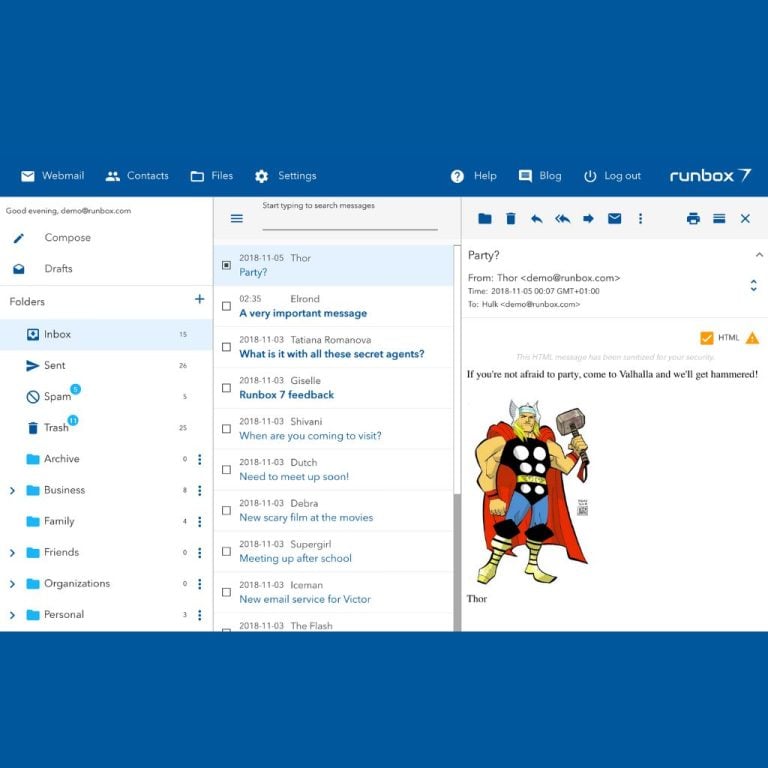Open the Settings gear icon
The height and width of the screenshot is (768, 768).
tap(262, 176)
